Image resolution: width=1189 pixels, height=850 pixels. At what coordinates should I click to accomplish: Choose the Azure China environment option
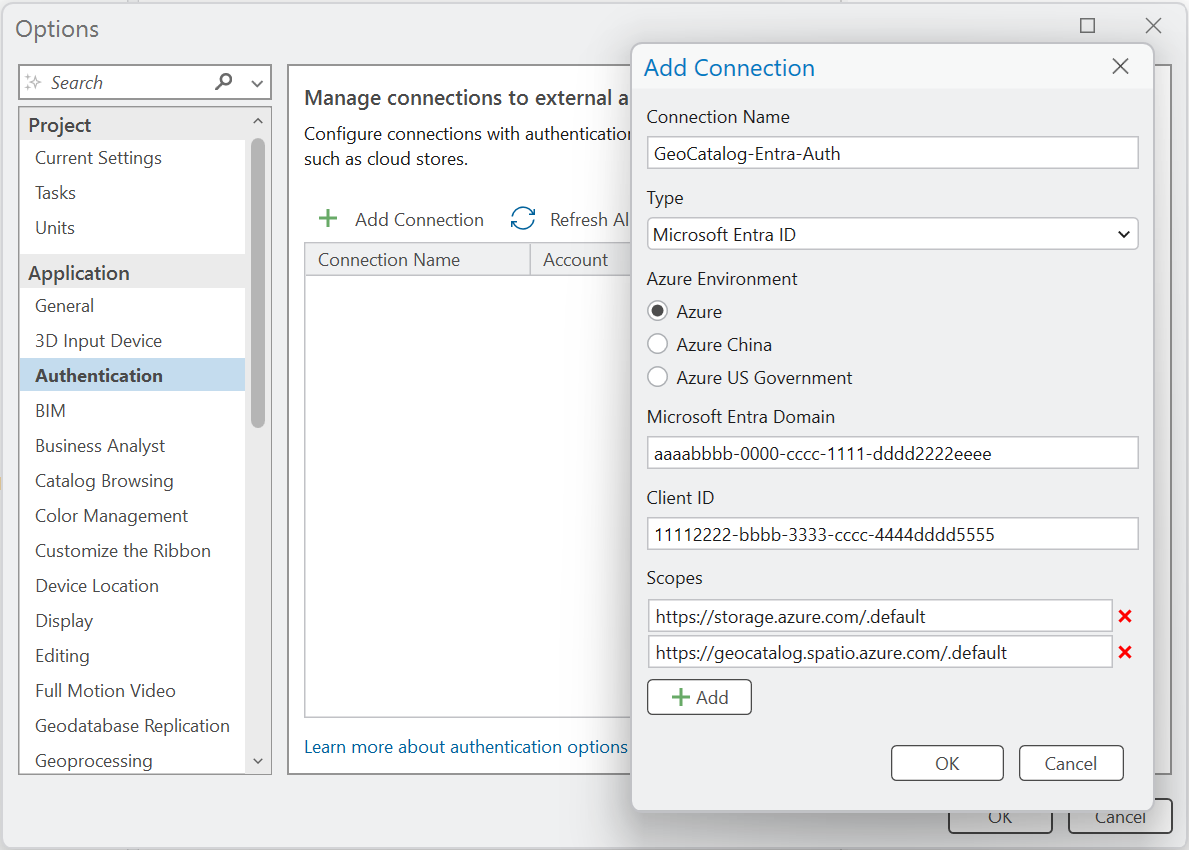657,344
